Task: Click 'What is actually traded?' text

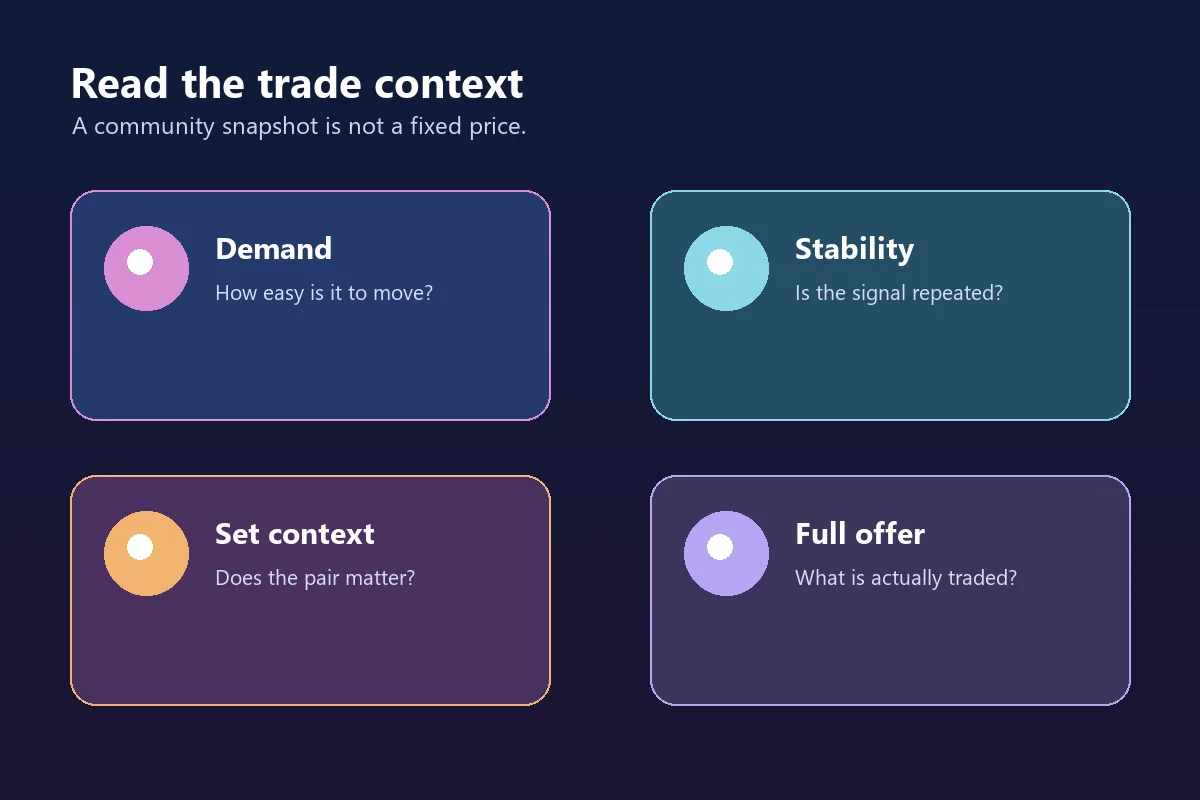Action: pyautogui.click(x=906, y=578)
